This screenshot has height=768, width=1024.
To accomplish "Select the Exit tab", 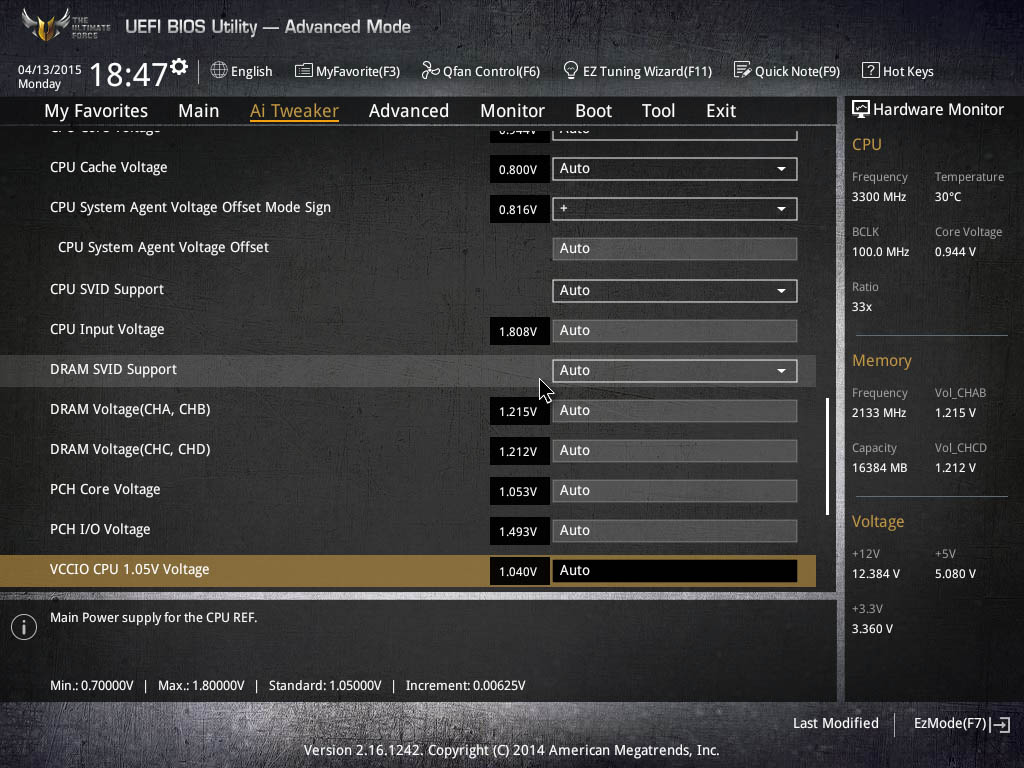I will coord(721,111).
